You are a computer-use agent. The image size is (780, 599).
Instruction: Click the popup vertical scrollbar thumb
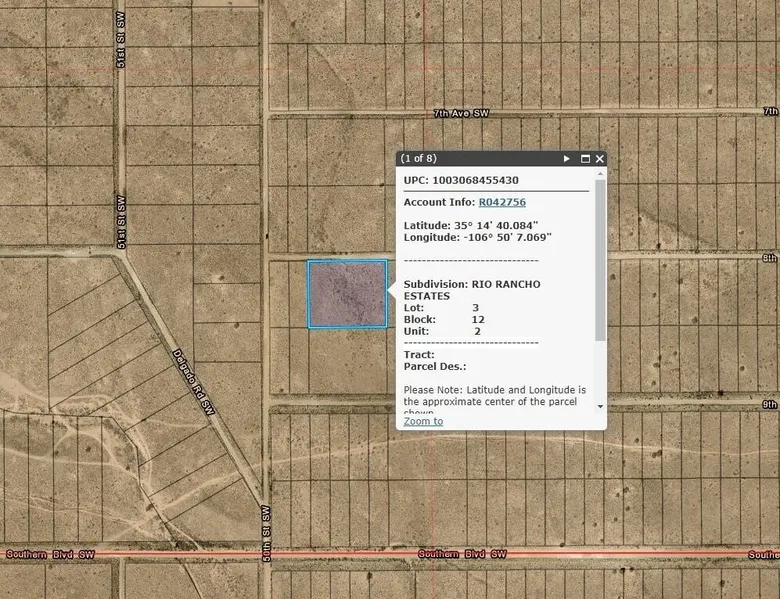click(x=600, y=260)
